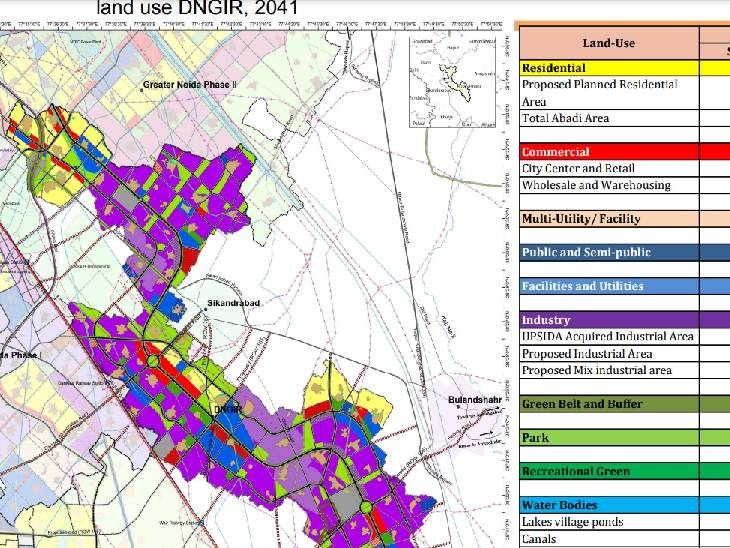The height and width of the screenshot is (548, 730).
Task: Click the Industry purple legend row
Action: (608, 320)
